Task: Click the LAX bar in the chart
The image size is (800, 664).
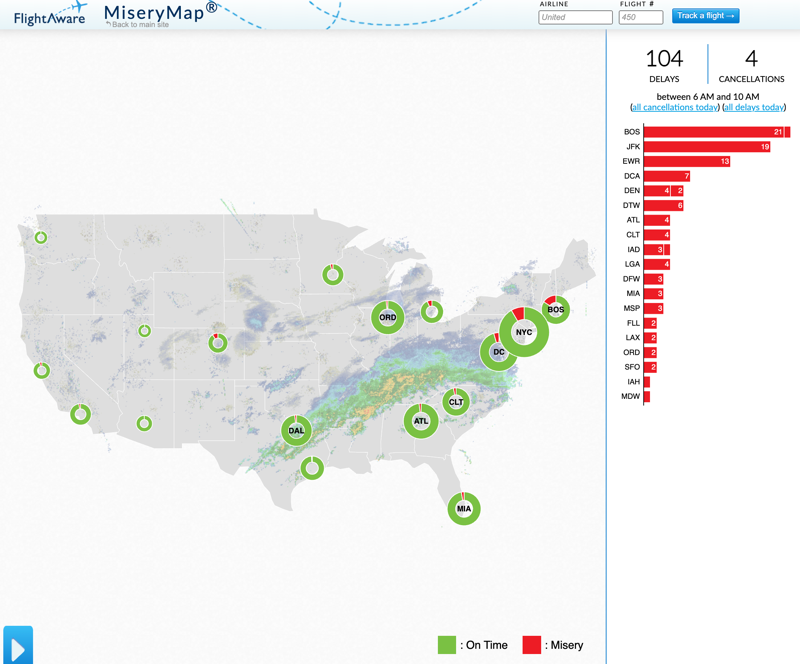Action: (651, 338)
